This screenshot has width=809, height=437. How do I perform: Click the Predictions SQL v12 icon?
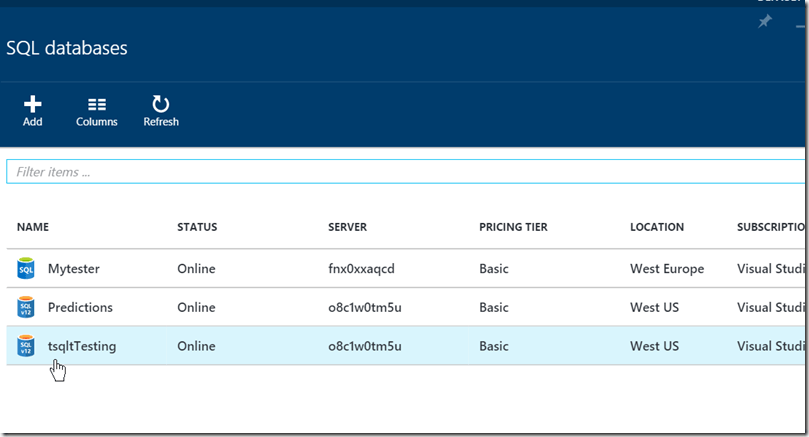[26, 307]
